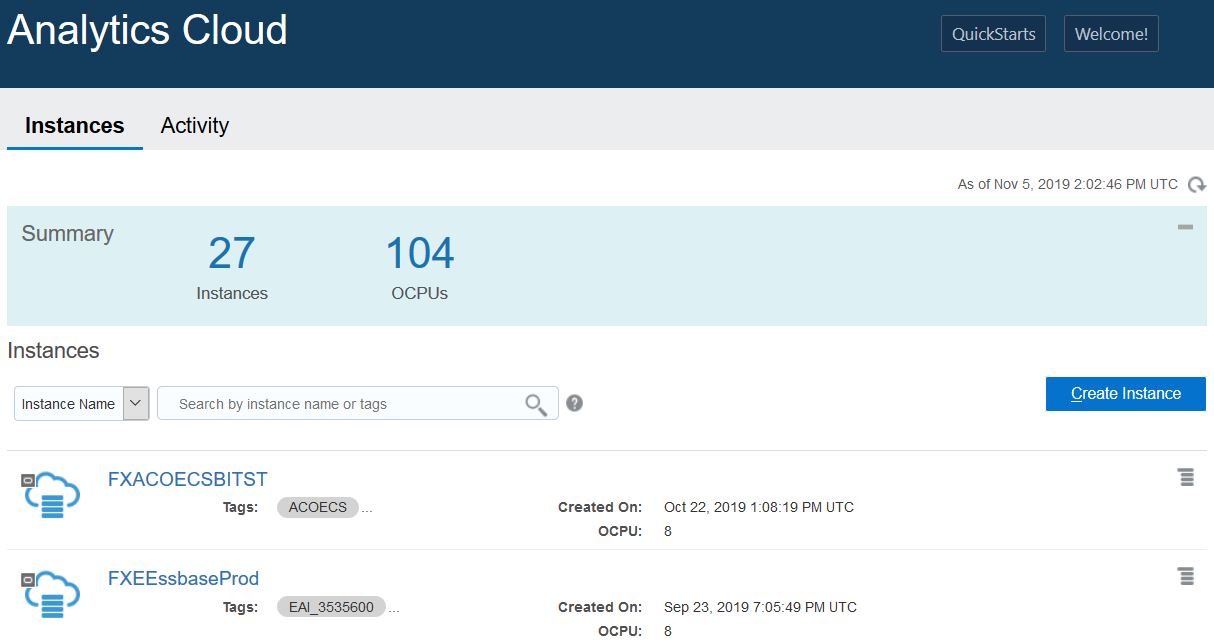Image resolution: width=1214 pixels, height=644 pixels.
Task: Click the FXACOECSBITST cloud service icon
Action: 50,495
